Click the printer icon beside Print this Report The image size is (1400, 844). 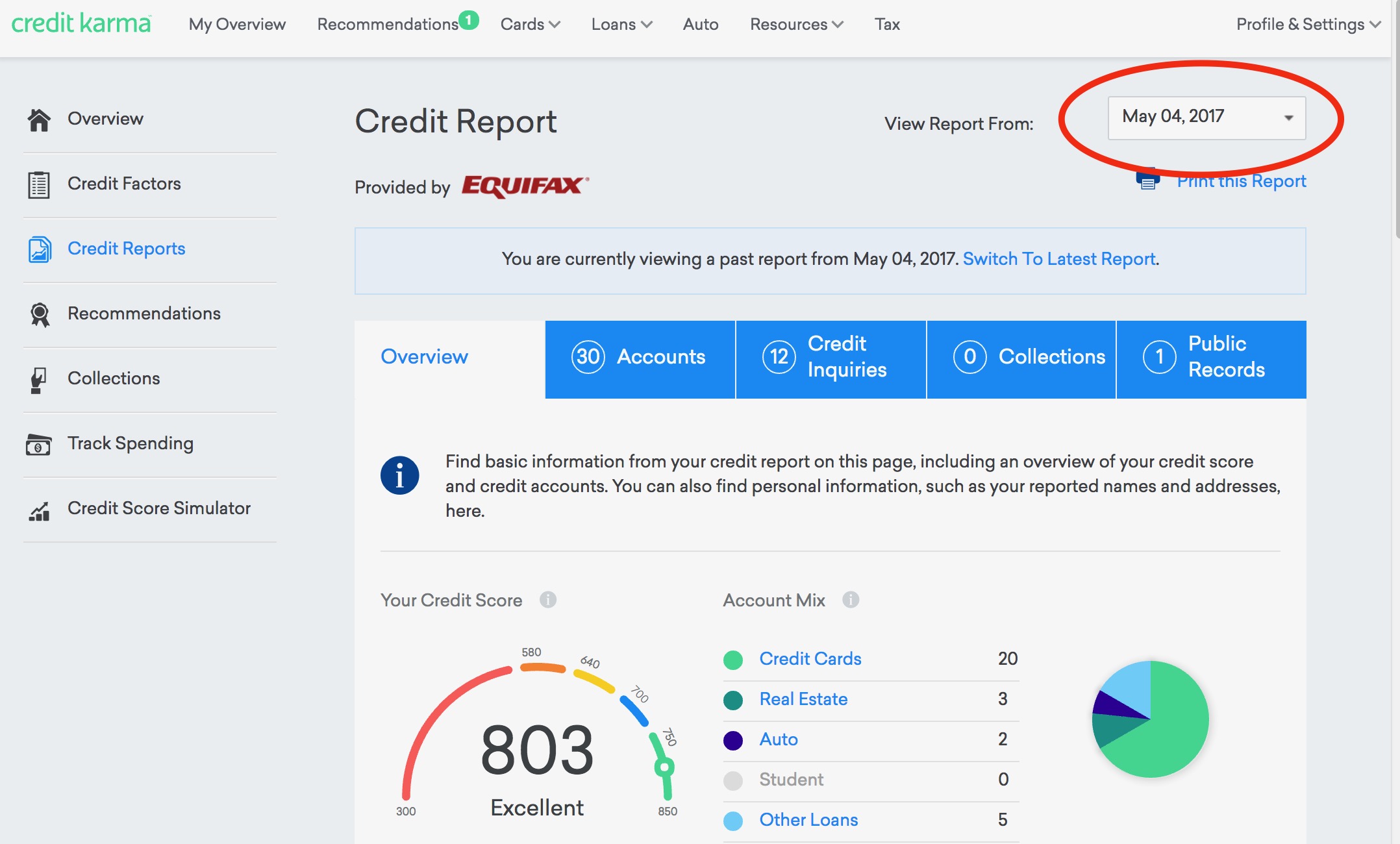pos(1148,180)
